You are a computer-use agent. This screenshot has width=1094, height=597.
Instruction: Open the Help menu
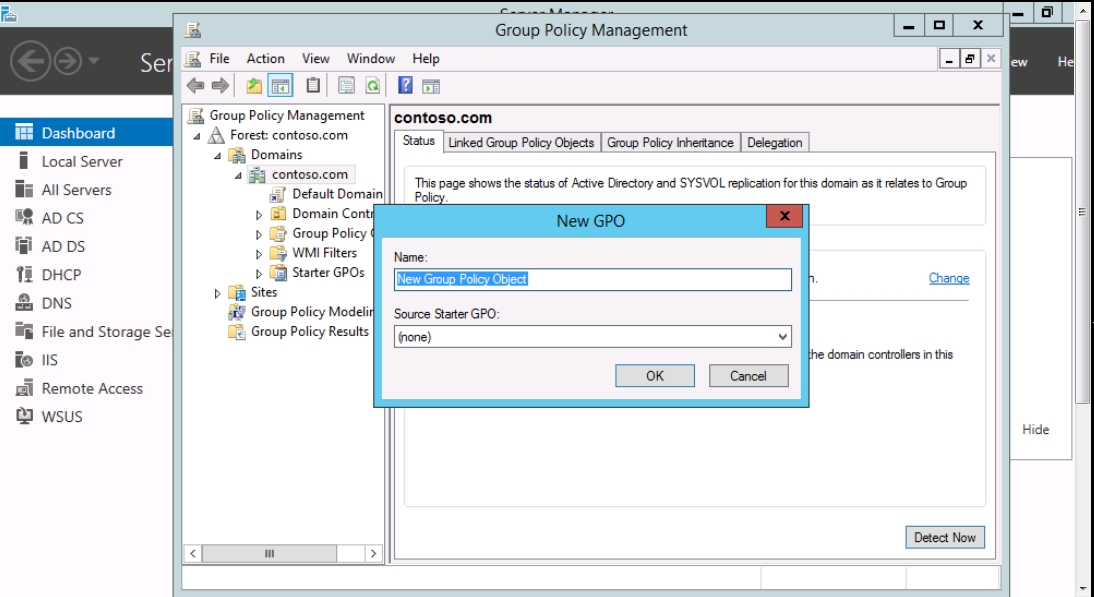tap(426, 59)
